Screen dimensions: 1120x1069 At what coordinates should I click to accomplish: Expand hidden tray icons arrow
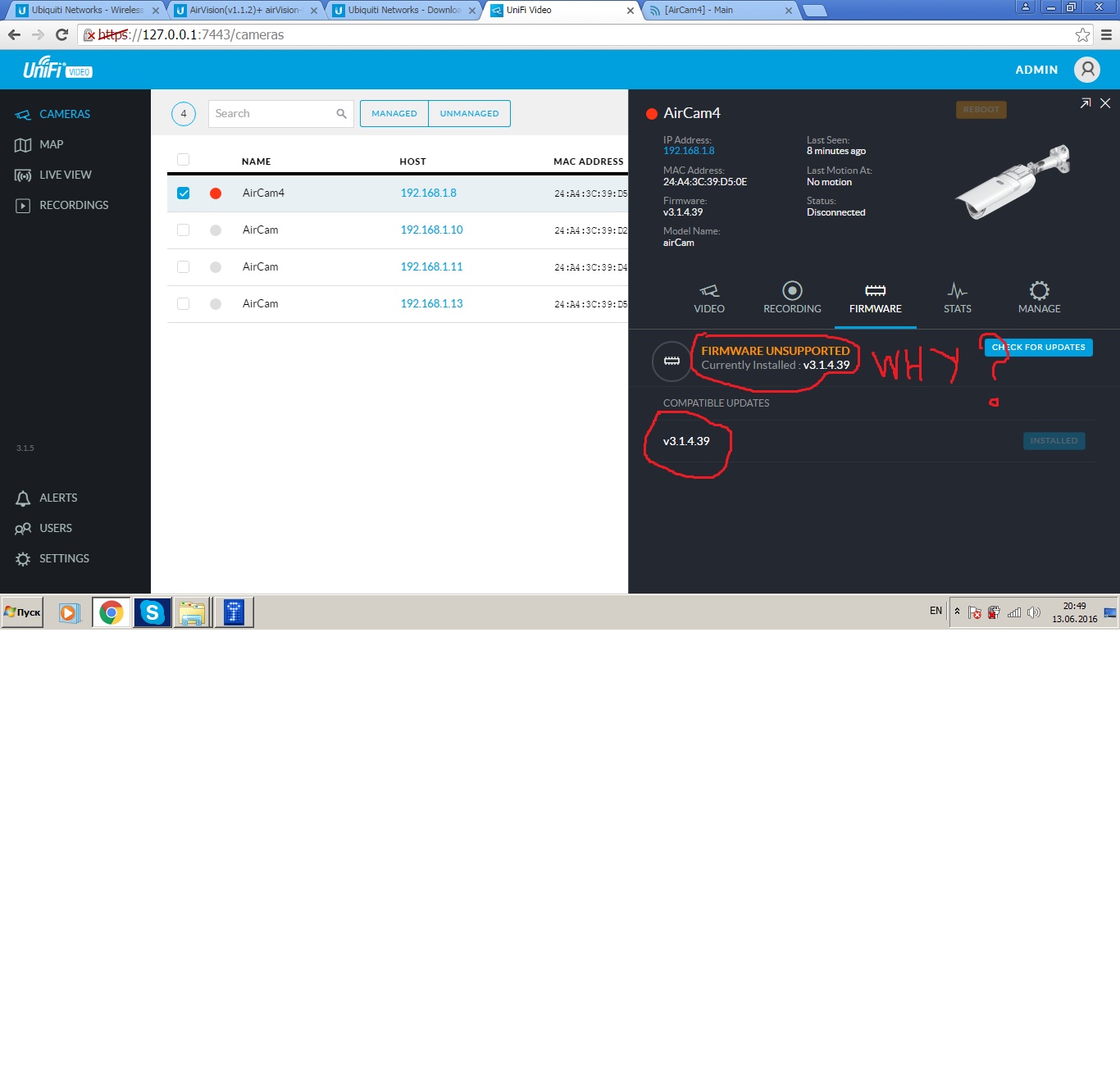click(957, 611)
